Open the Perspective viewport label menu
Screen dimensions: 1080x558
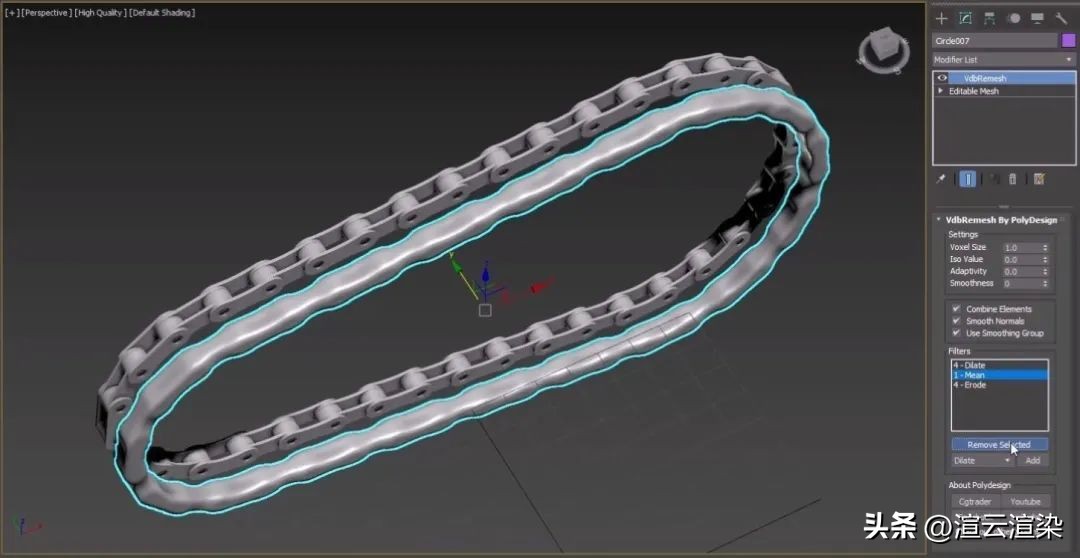[47, 12]
